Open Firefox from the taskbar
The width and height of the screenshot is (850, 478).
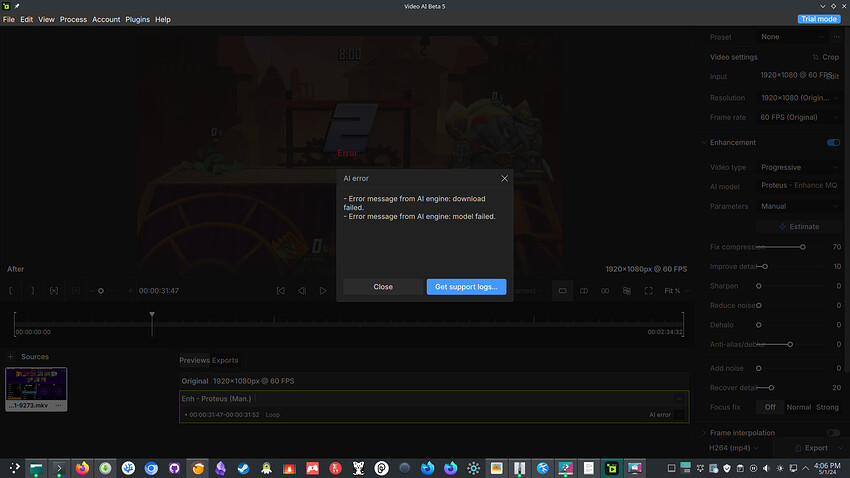pyautogui.click(x=82, y=468)
